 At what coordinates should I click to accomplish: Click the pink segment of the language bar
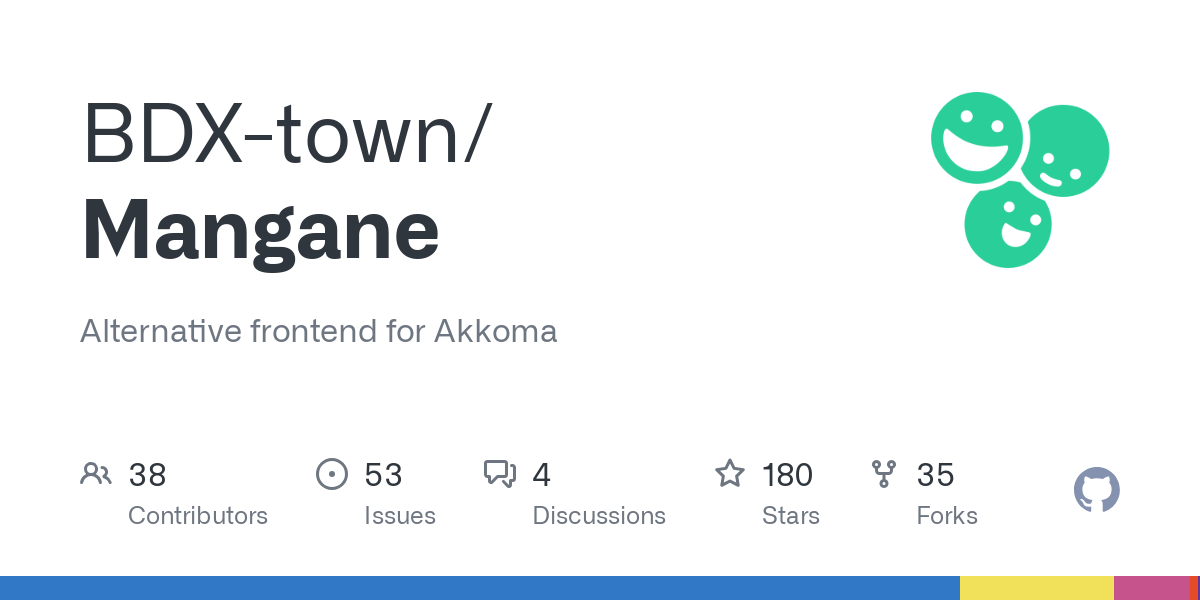click(1151, 588)
